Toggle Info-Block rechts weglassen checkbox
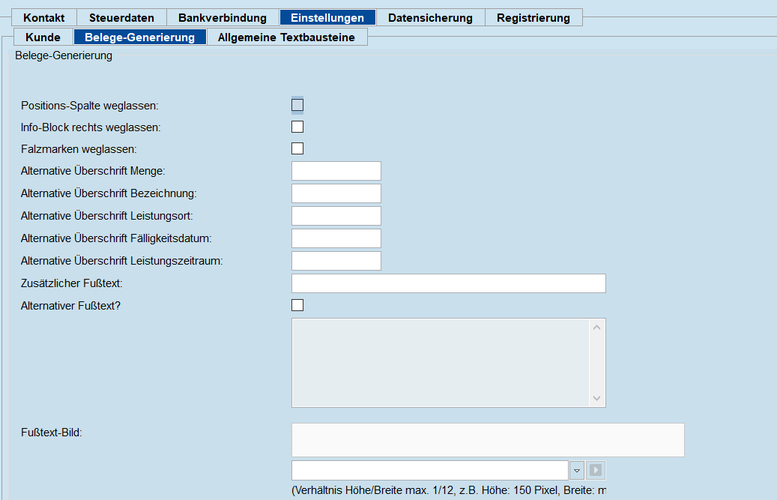This screenshot has width=777, height=500. point(297,127)
